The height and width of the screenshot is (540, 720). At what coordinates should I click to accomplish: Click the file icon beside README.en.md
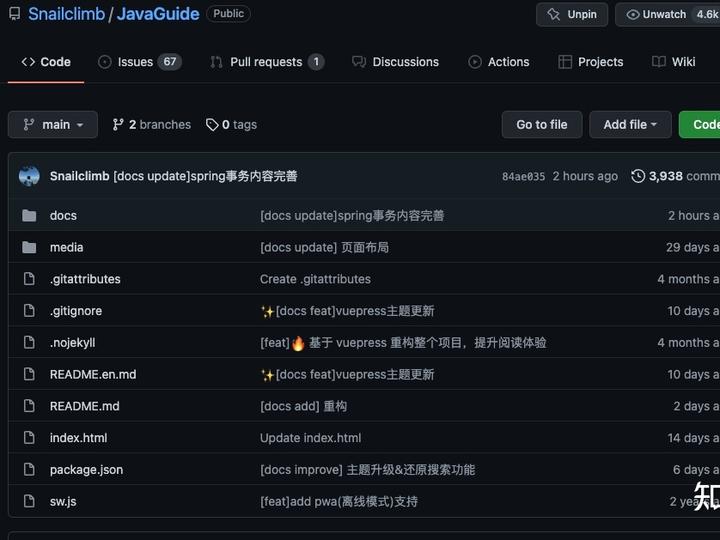coord(29,374)
